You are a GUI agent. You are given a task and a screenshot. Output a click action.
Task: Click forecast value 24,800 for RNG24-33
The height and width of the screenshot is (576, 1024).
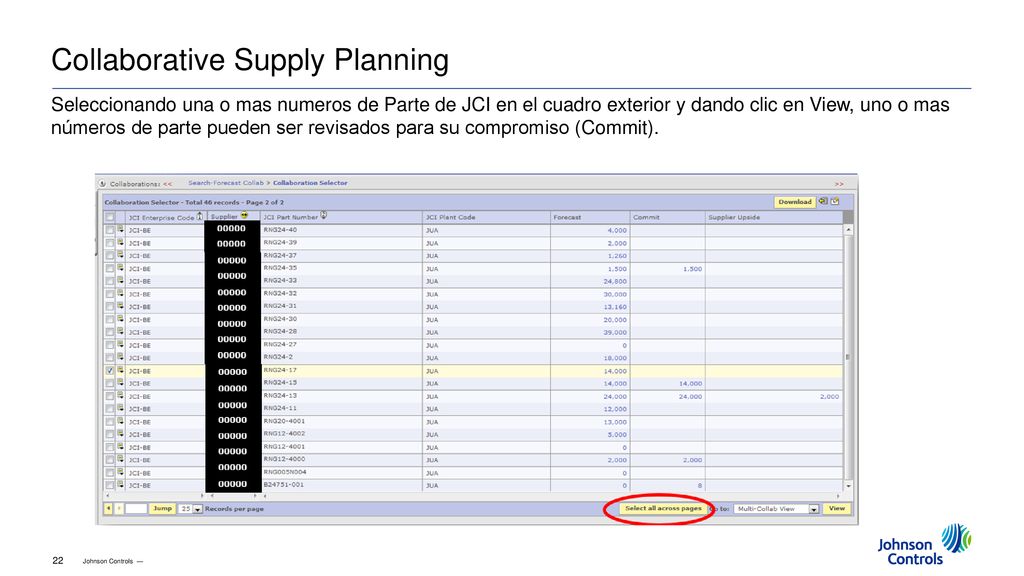point(615,281)
